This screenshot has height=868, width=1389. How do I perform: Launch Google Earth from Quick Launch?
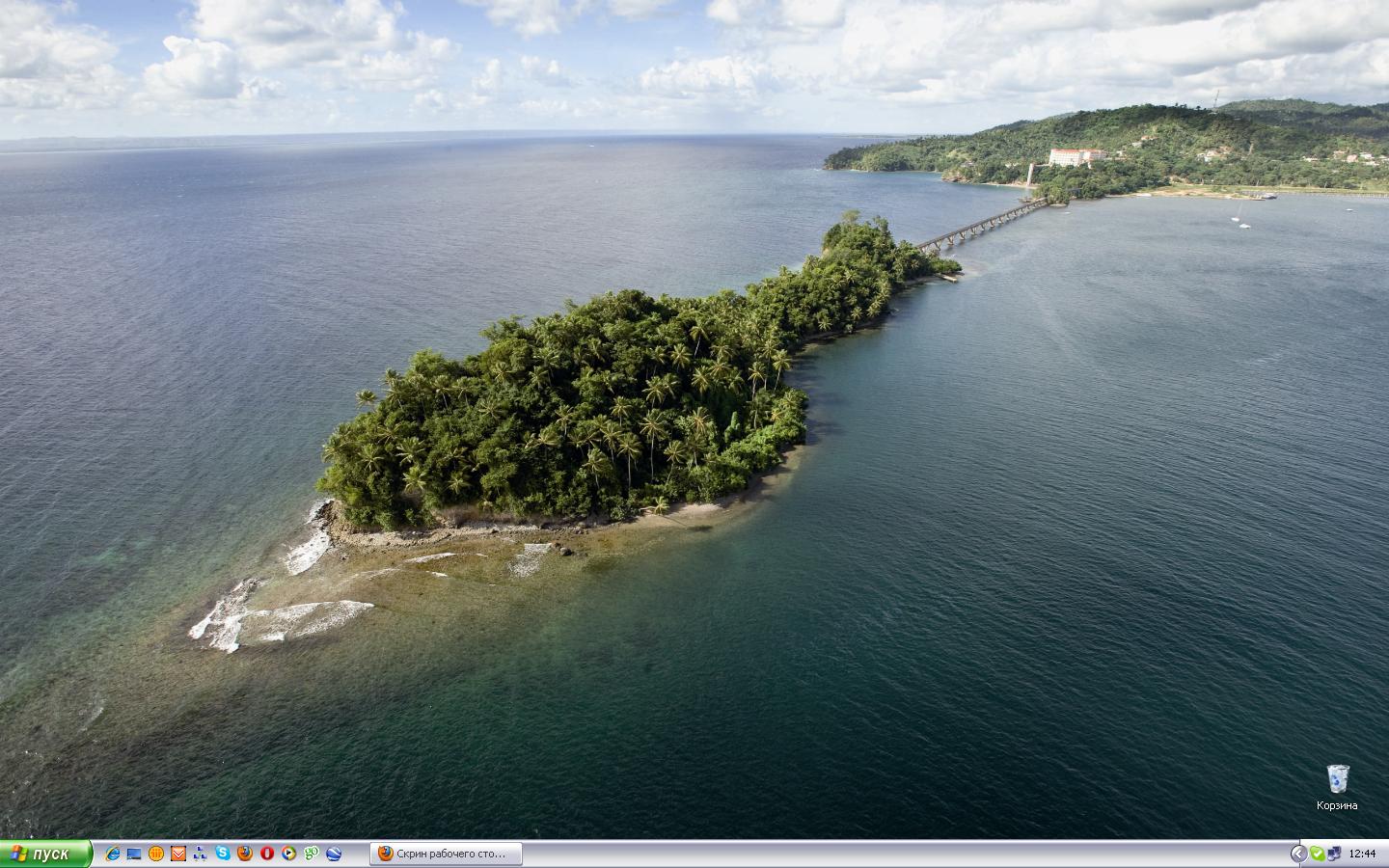(x=334, y=854)
